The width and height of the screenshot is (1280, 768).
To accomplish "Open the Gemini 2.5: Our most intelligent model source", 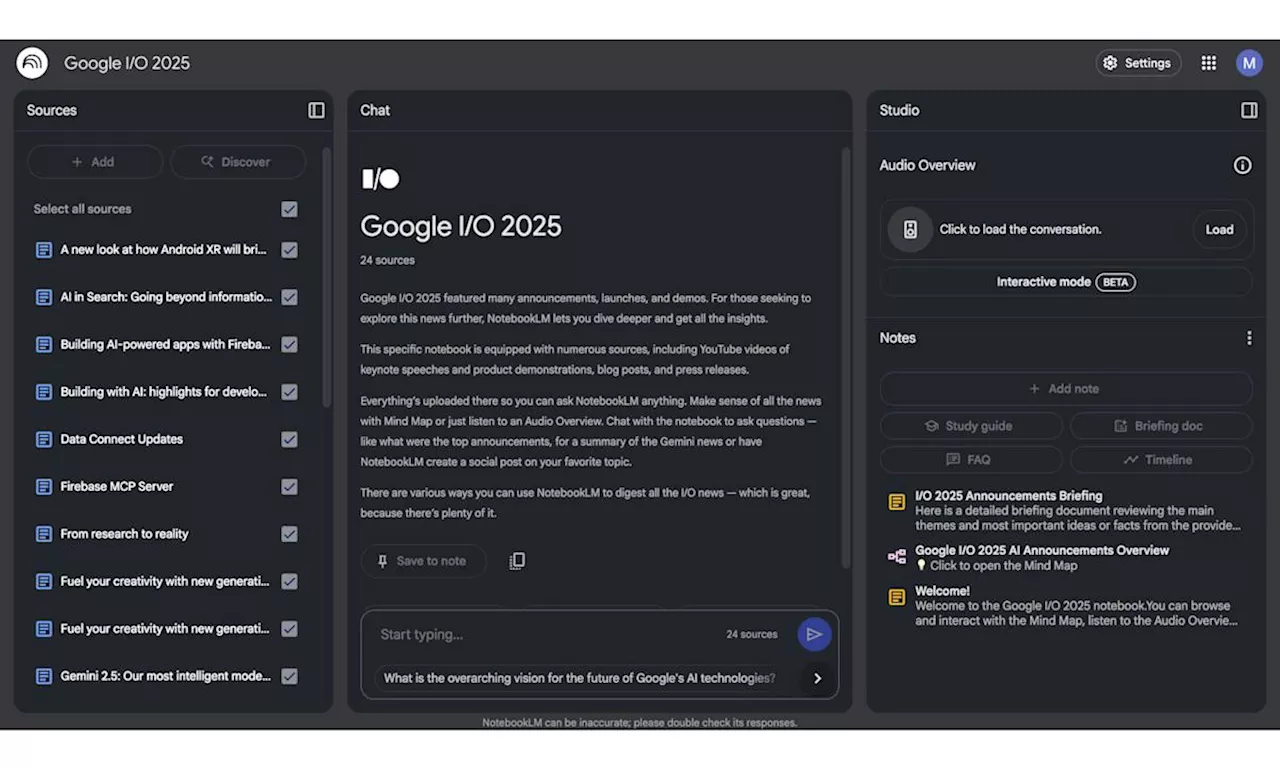I will 166,676.
